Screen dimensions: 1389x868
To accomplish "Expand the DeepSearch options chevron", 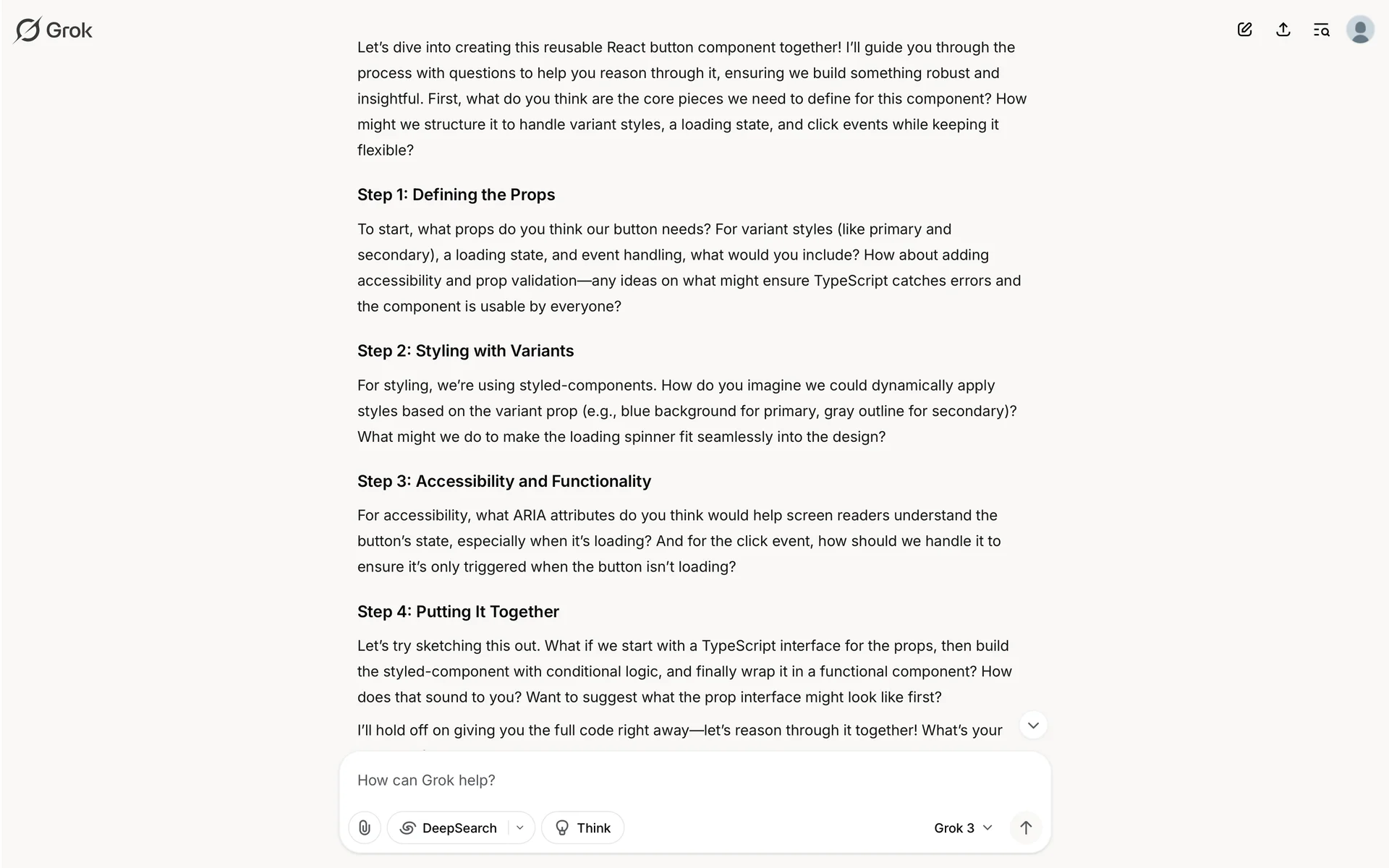I will coord(519,827).
